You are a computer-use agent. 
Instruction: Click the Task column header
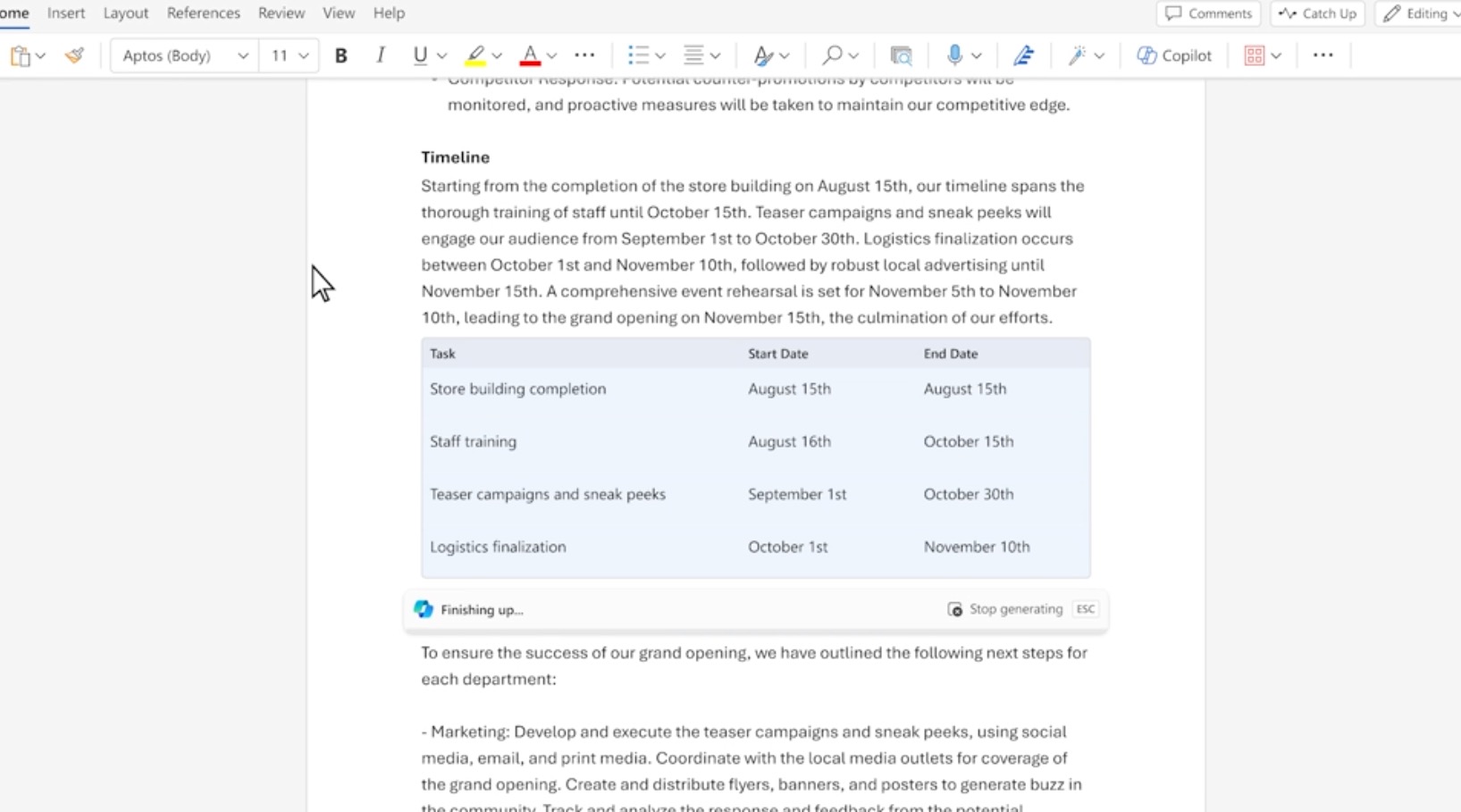pyautogui.click(x=442, y=354)
